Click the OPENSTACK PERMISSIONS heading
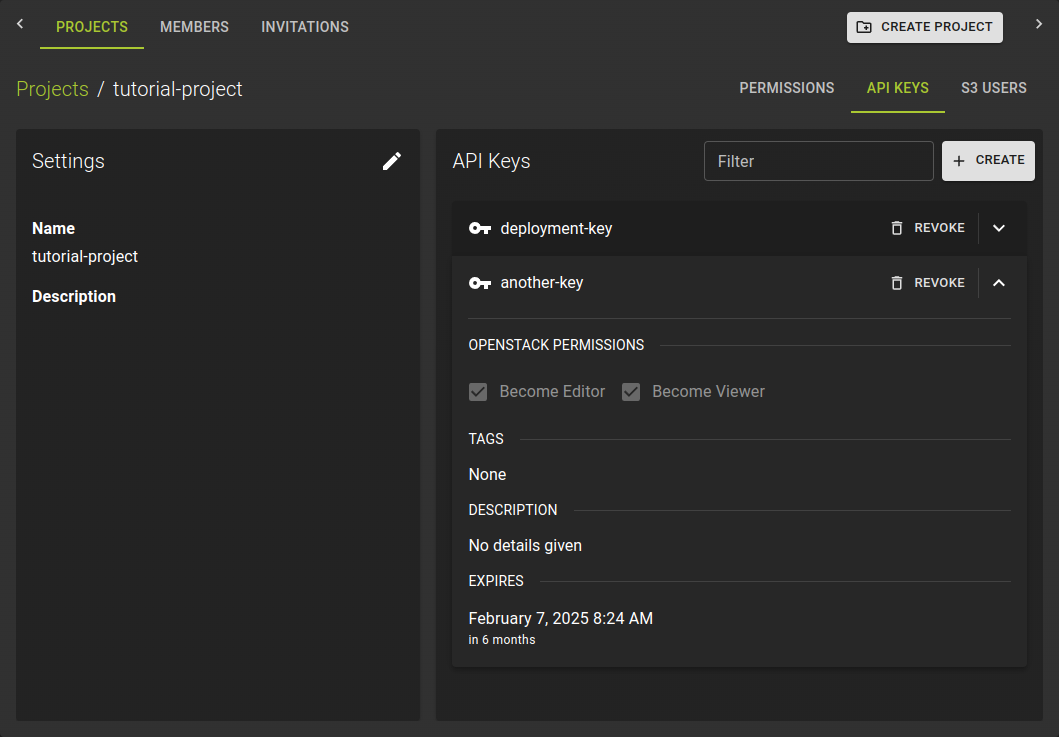 [557, 345]
